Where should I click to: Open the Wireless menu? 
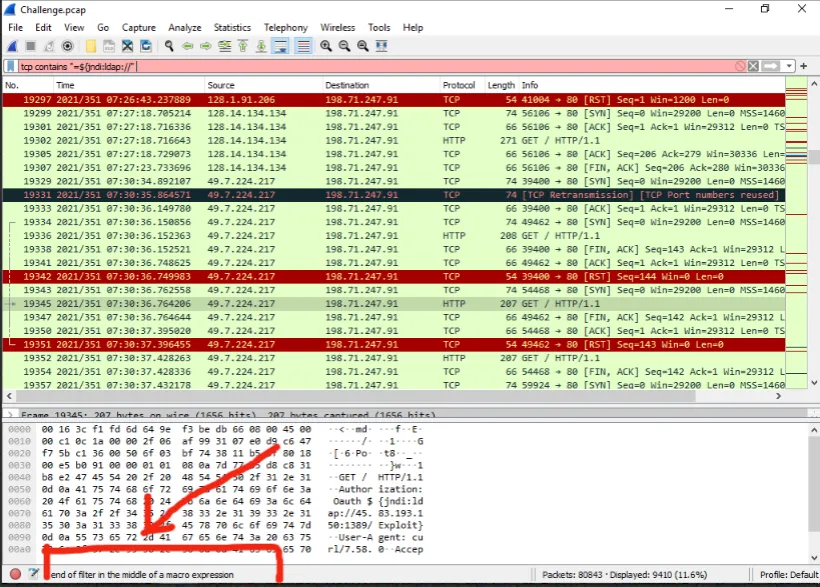click(x=337, y=28)
